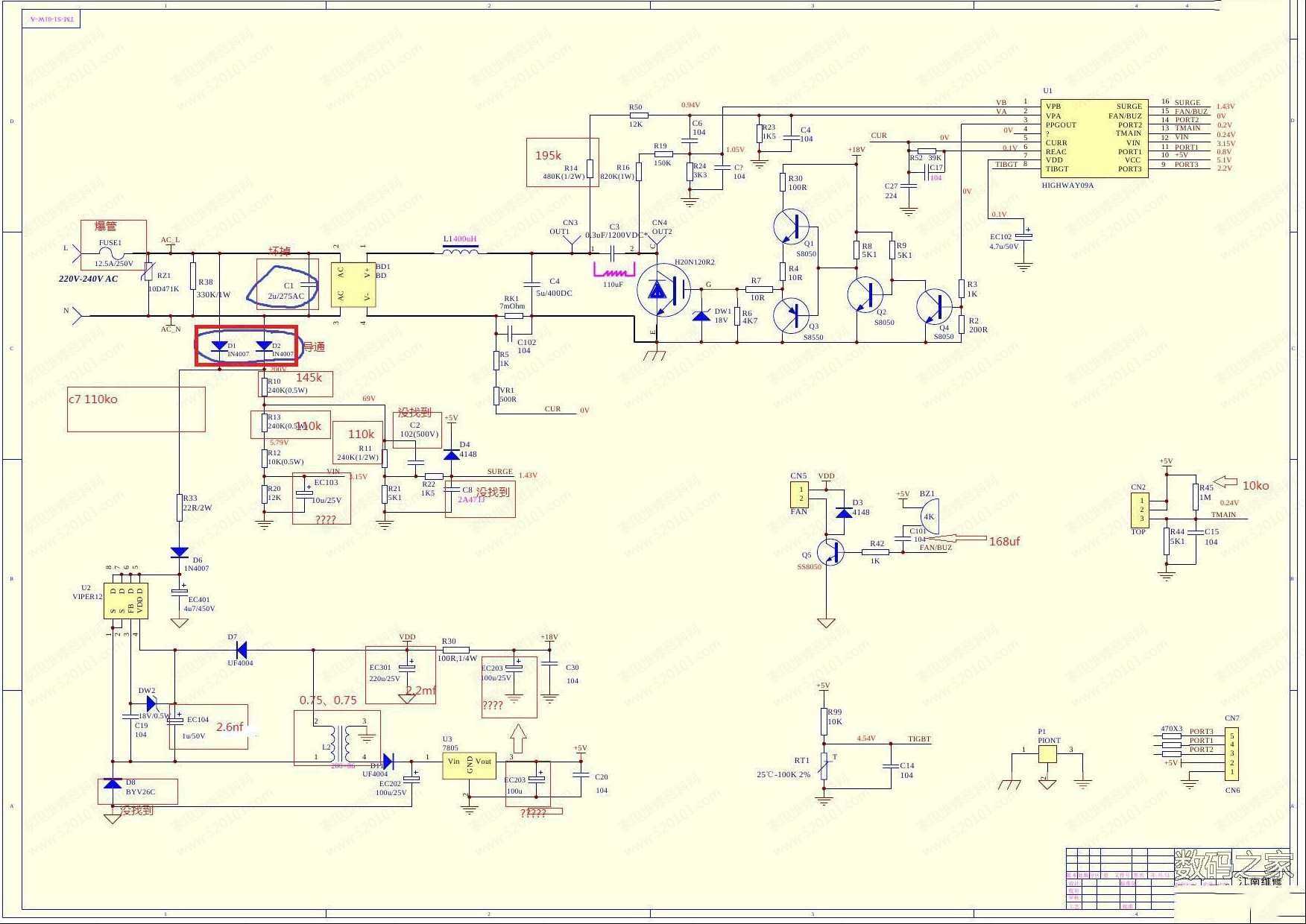Click the 'H20N120R2' part number text
The width and height of the screenshot is (1306, 924).
(x=695, y=262)
